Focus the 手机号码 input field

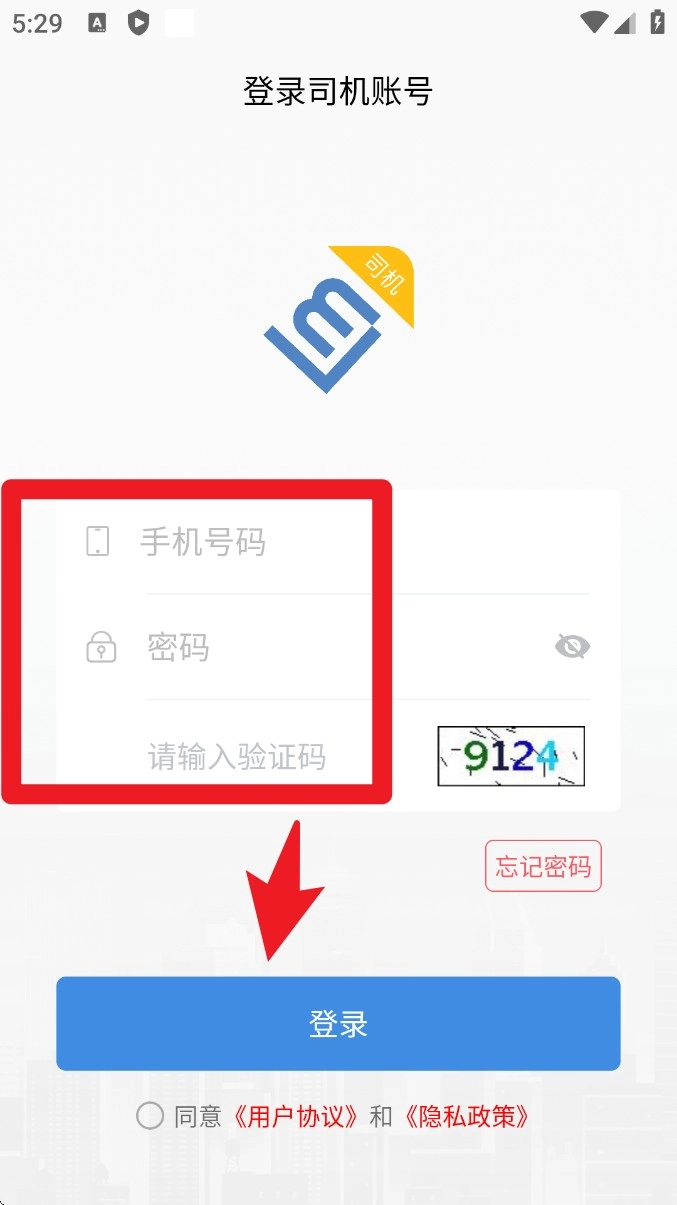pyautogui.click(x=365, y=542)
